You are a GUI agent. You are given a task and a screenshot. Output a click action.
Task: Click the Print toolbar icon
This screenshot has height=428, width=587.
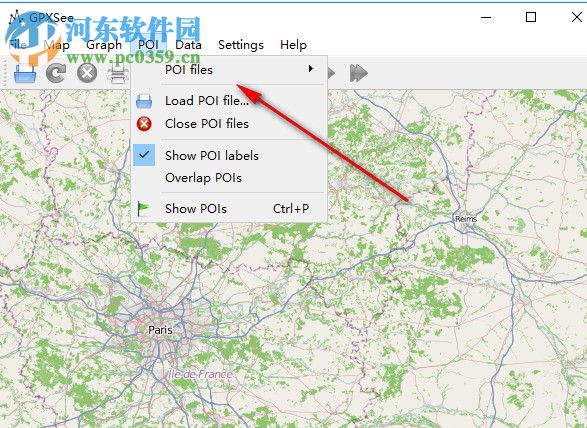(x=118, y=73)
